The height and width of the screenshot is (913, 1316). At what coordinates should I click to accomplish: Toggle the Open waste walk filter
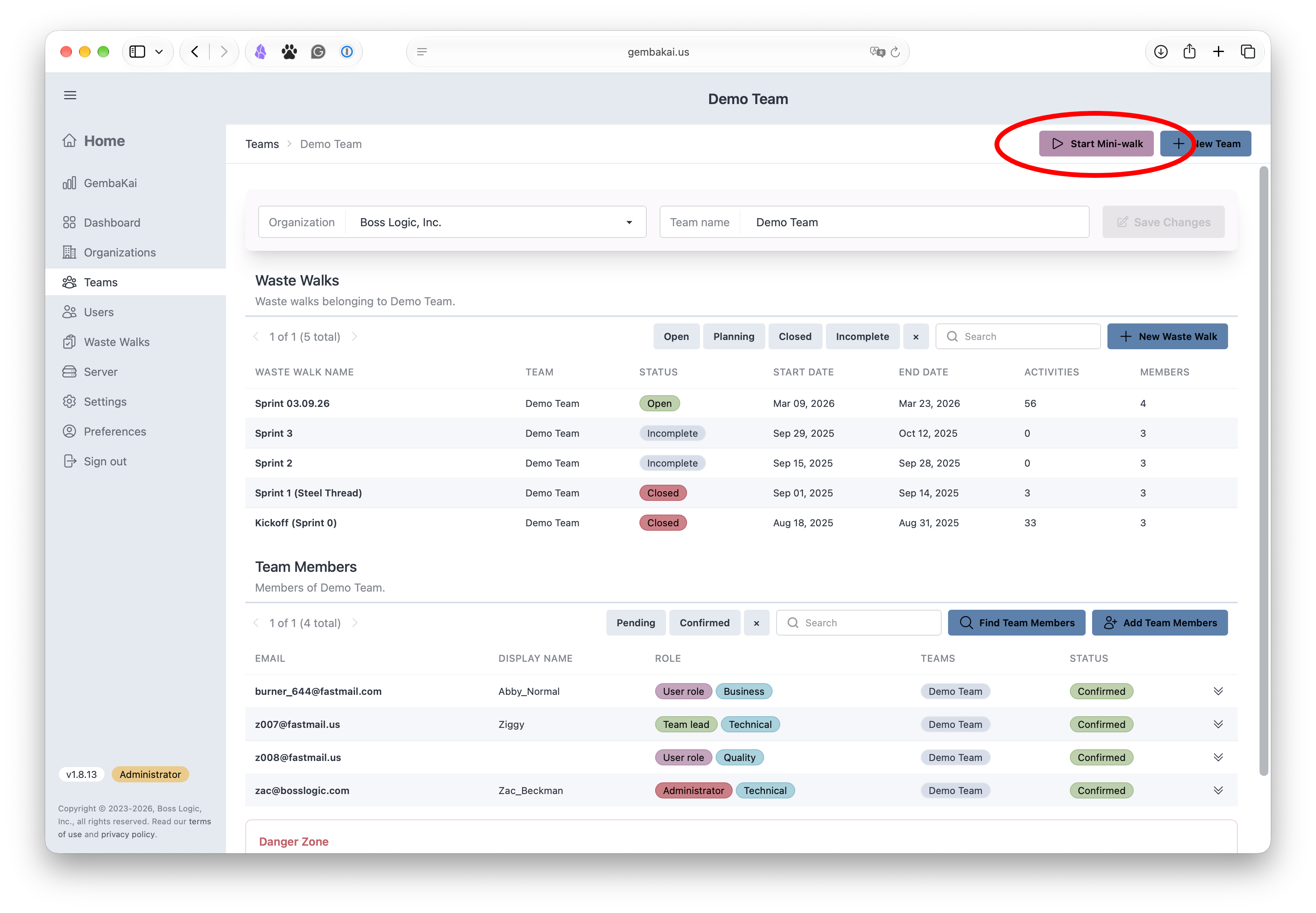(676, 336)
